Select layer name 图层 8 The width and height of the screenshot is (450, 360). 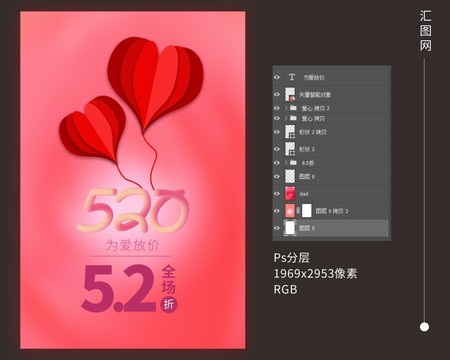tap(307, 177)
